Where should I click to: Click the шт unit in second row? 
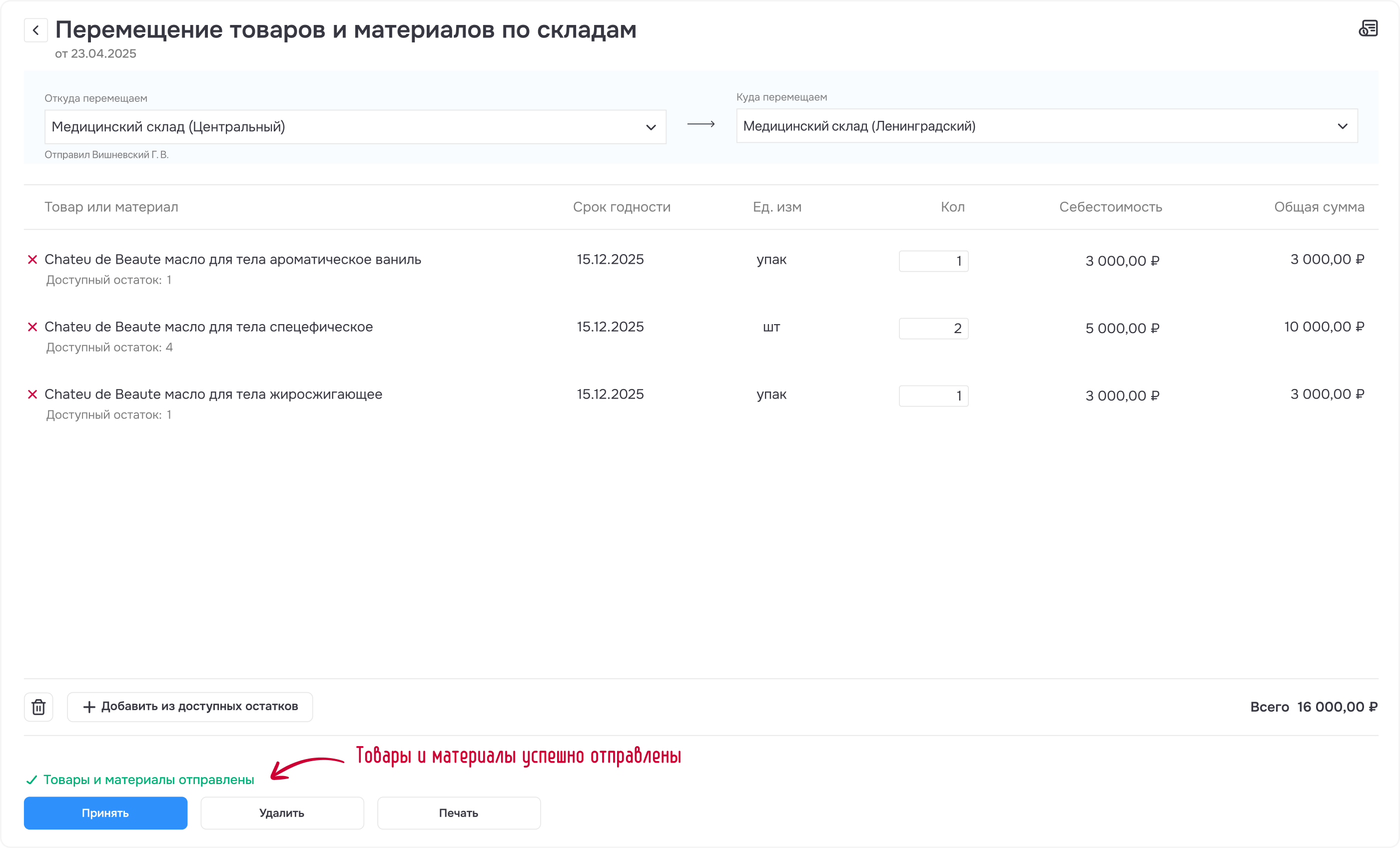[x=771, y=327]
